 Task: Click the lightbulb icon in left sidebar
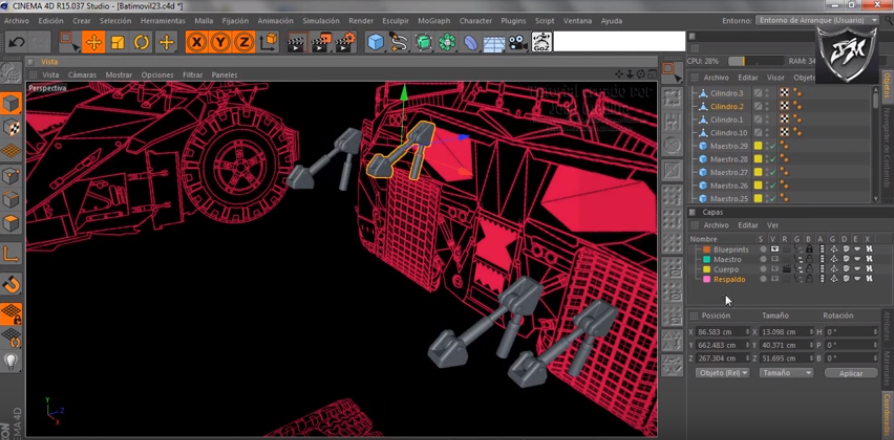[11, 361]
